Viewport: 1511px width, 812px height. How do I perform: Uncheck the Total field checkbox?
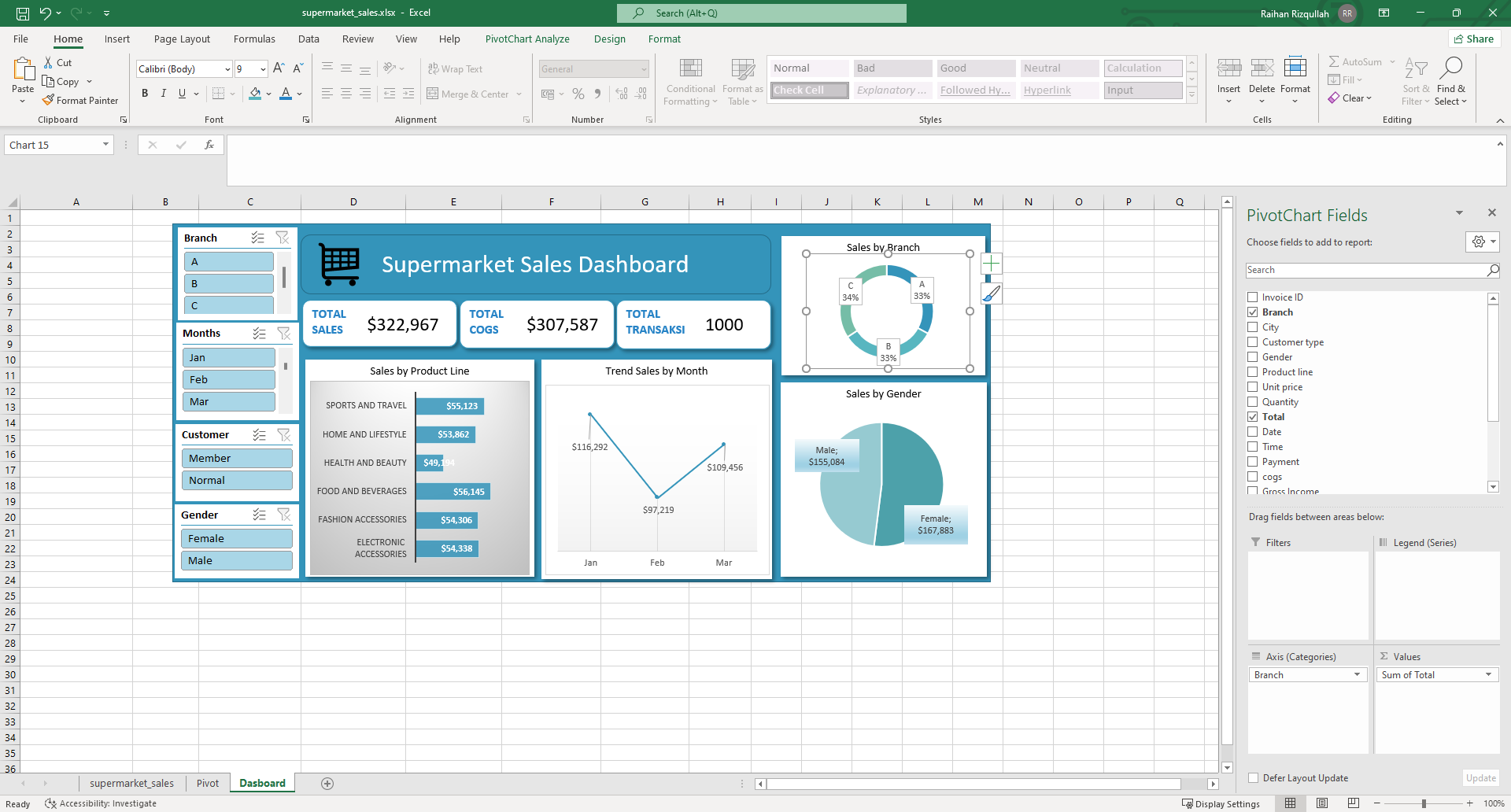coord(1253,416)
